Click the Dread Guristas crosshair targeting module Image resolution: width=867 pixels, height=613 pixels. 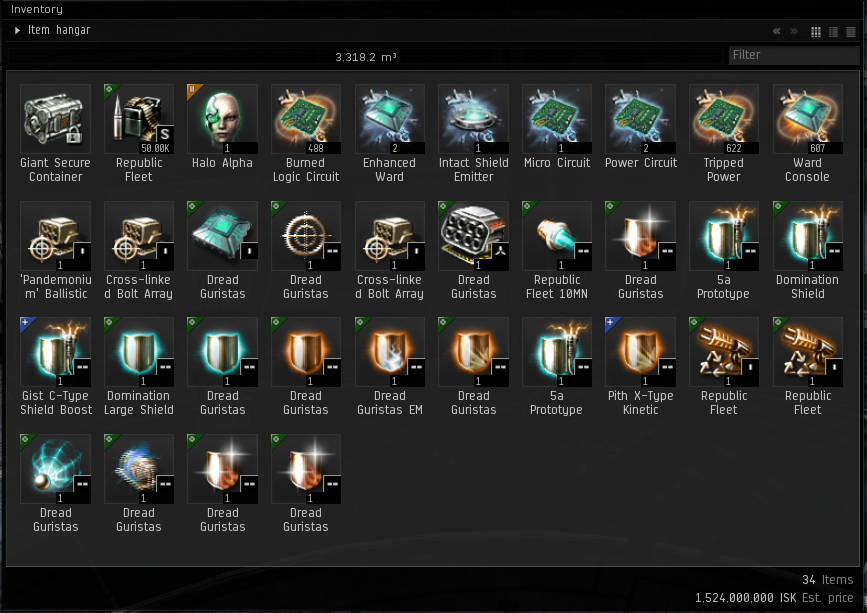click(x=306, y=236)
